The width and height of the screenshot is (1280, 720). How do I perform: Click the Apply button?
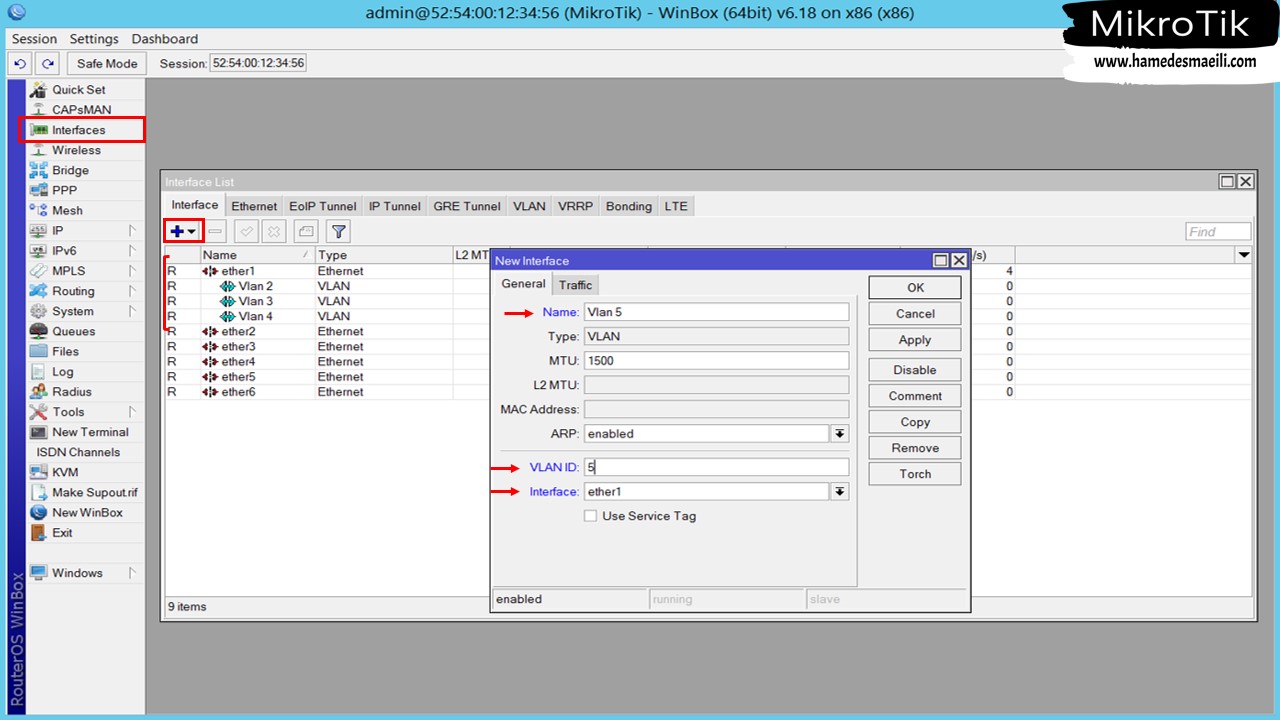[915, 340]
